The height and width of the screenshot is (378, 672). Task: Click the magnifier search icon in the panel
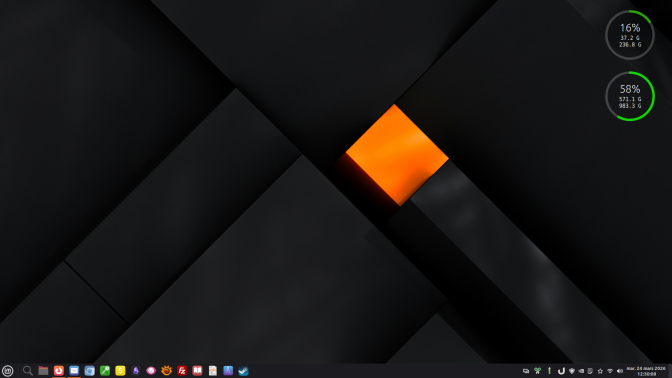point(28,371)
